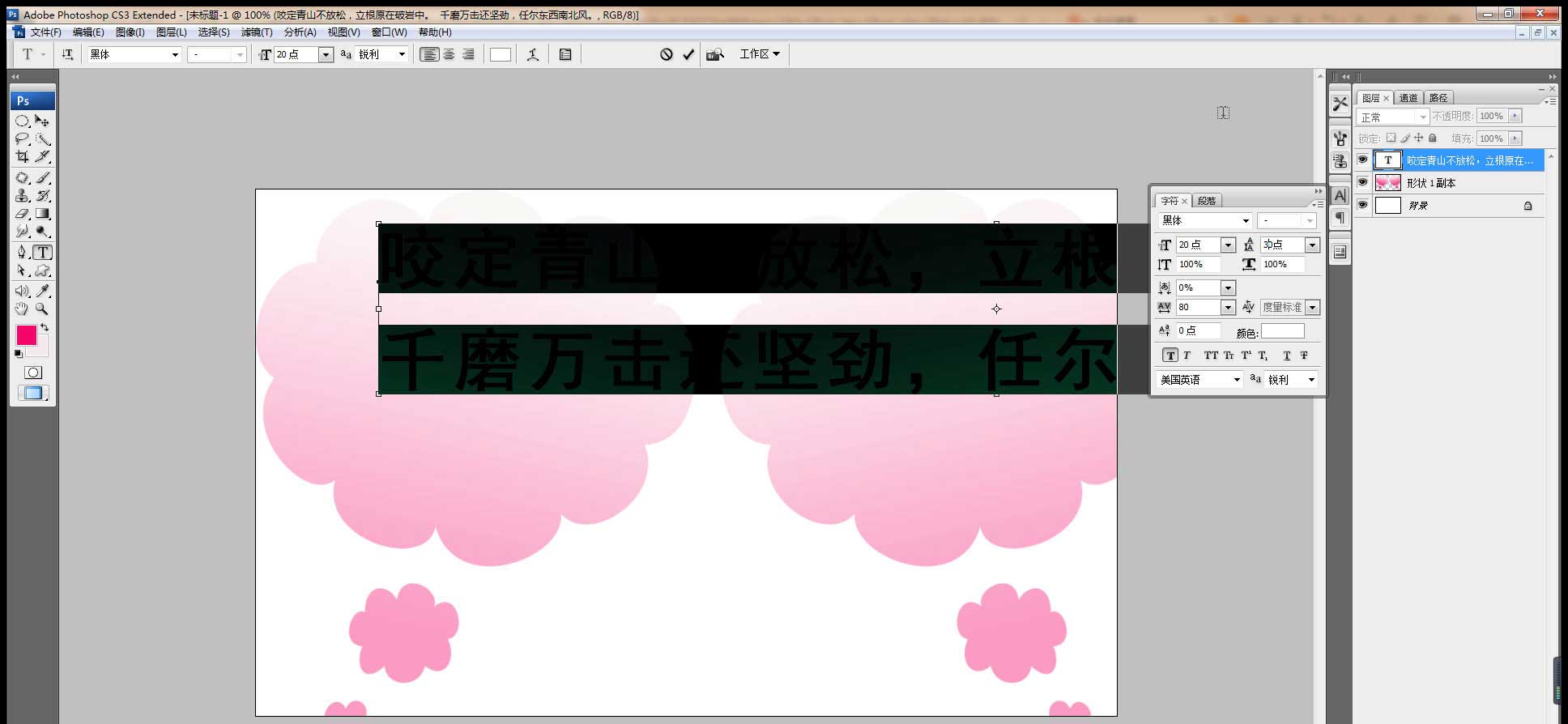Select the Custom Shape tool
The width and height of the screenshot is (1568, 724).
[42, 270]
